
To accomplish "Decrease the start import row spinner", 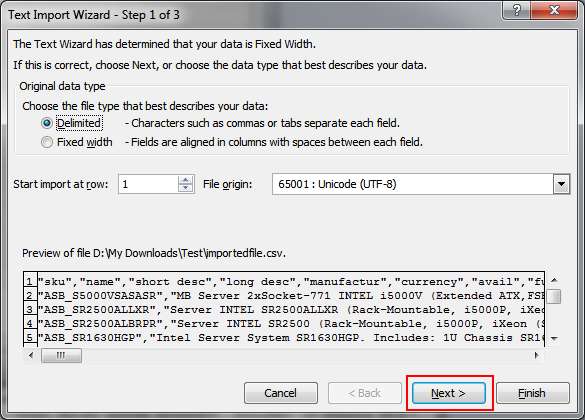I will 185,188.
